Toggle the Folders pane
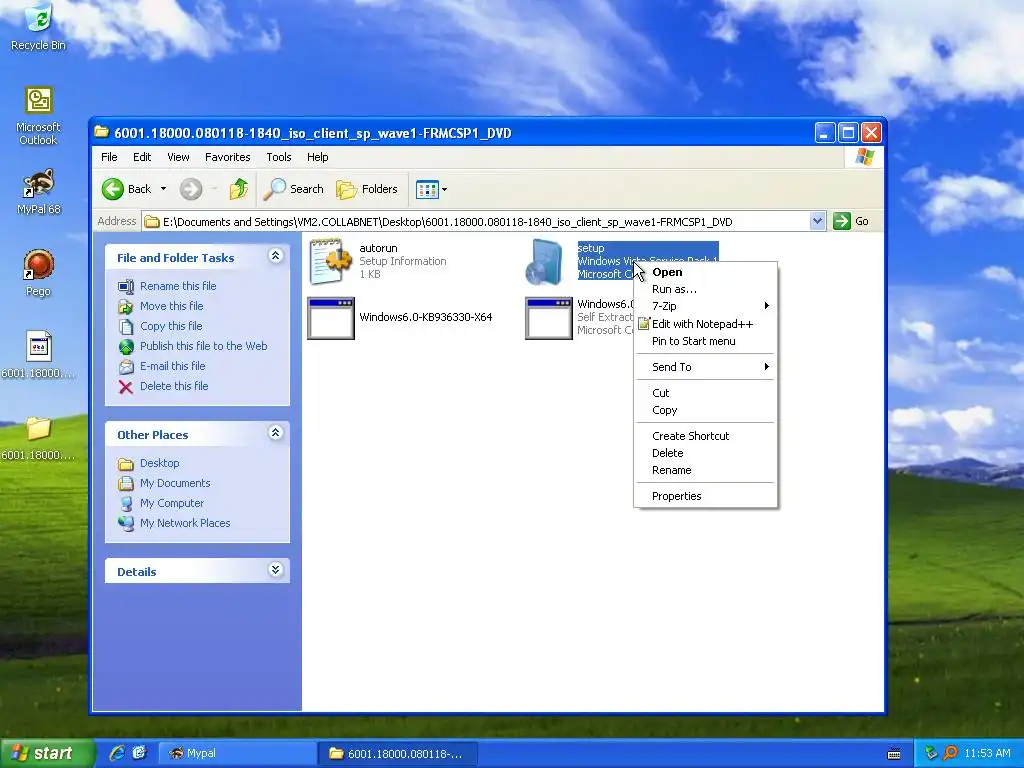Image resolution: width=1024 pixels, height=768 pixels. pyautogui.click(x=367, y=189)
